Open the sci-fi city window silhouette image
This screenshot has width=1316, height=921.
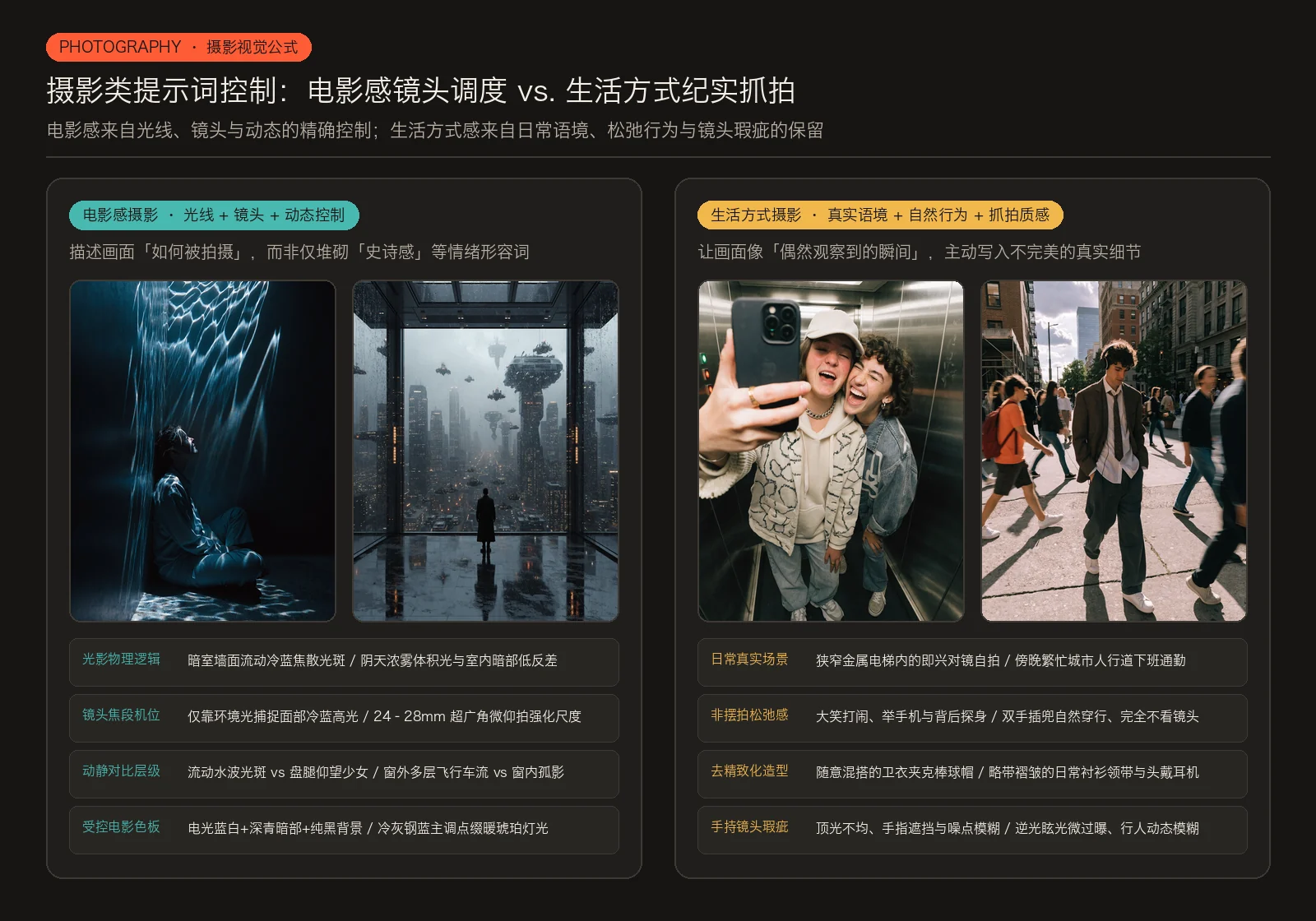(485, 451)
